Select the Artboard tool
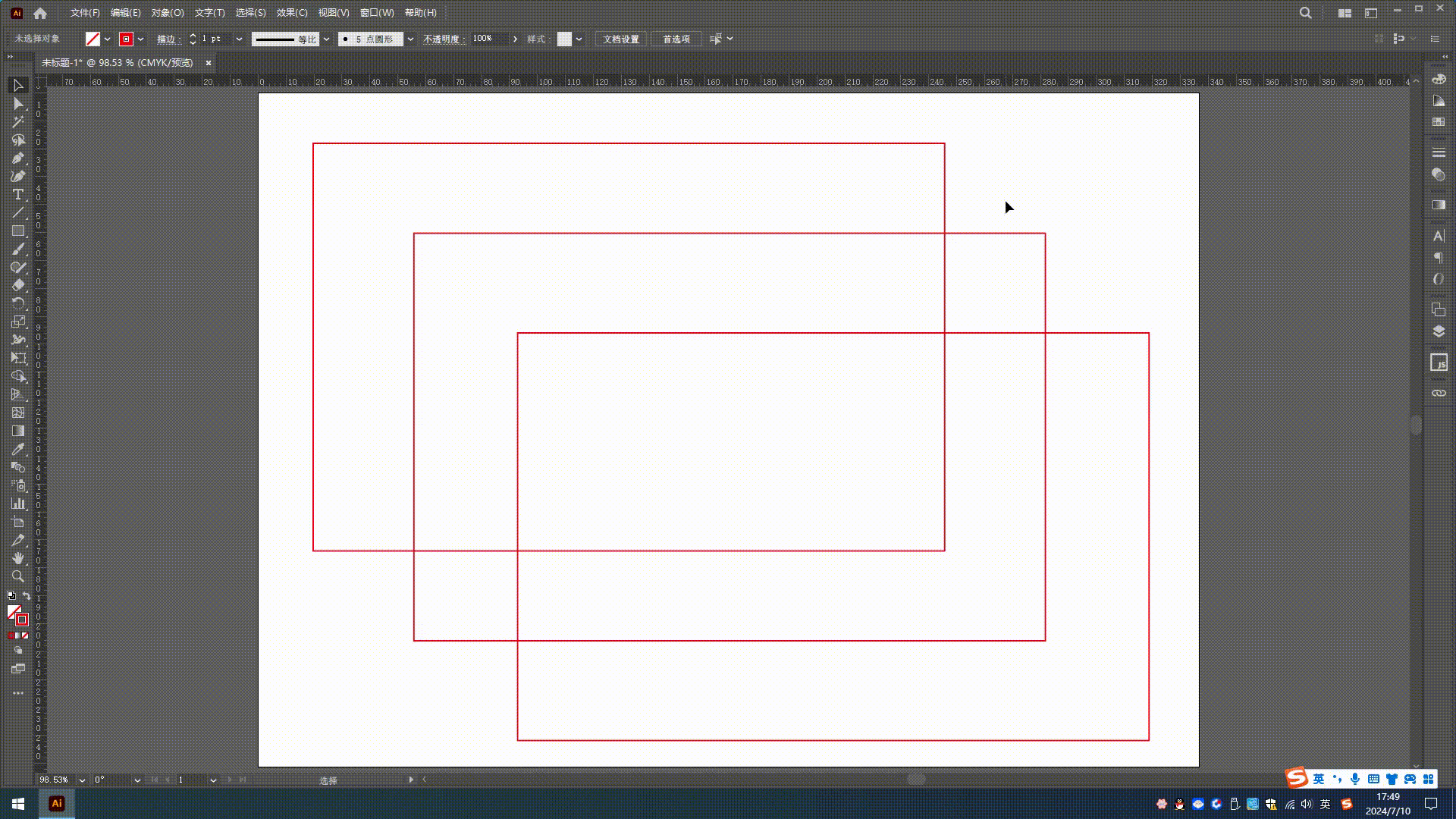1456x819 pixels. (x=18, y=522)
